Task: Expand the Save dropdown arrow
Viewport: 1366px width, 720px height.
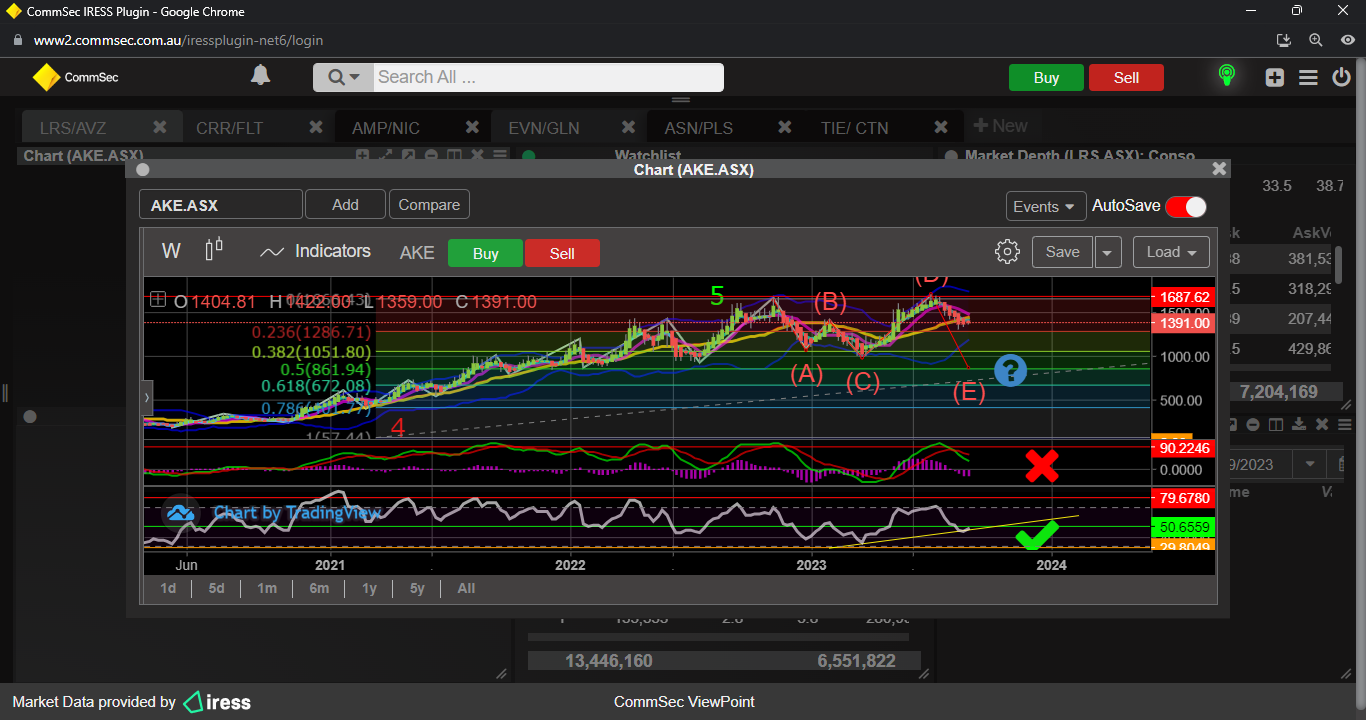Action: pos(1107,252)
